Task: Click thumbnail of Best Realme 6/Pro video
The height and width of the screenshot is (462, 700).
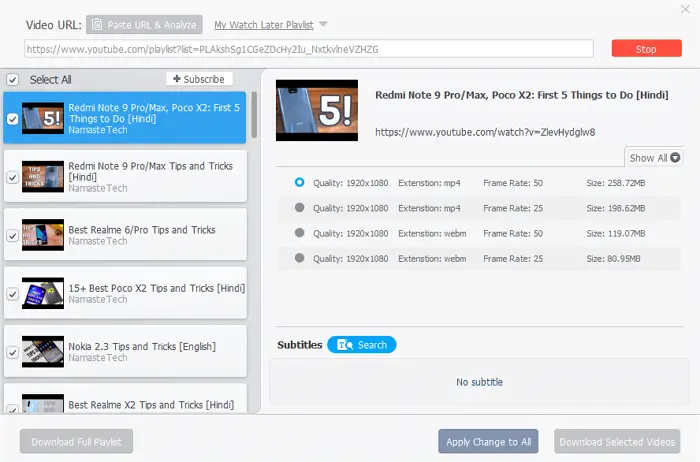Action: coord(43,235)
